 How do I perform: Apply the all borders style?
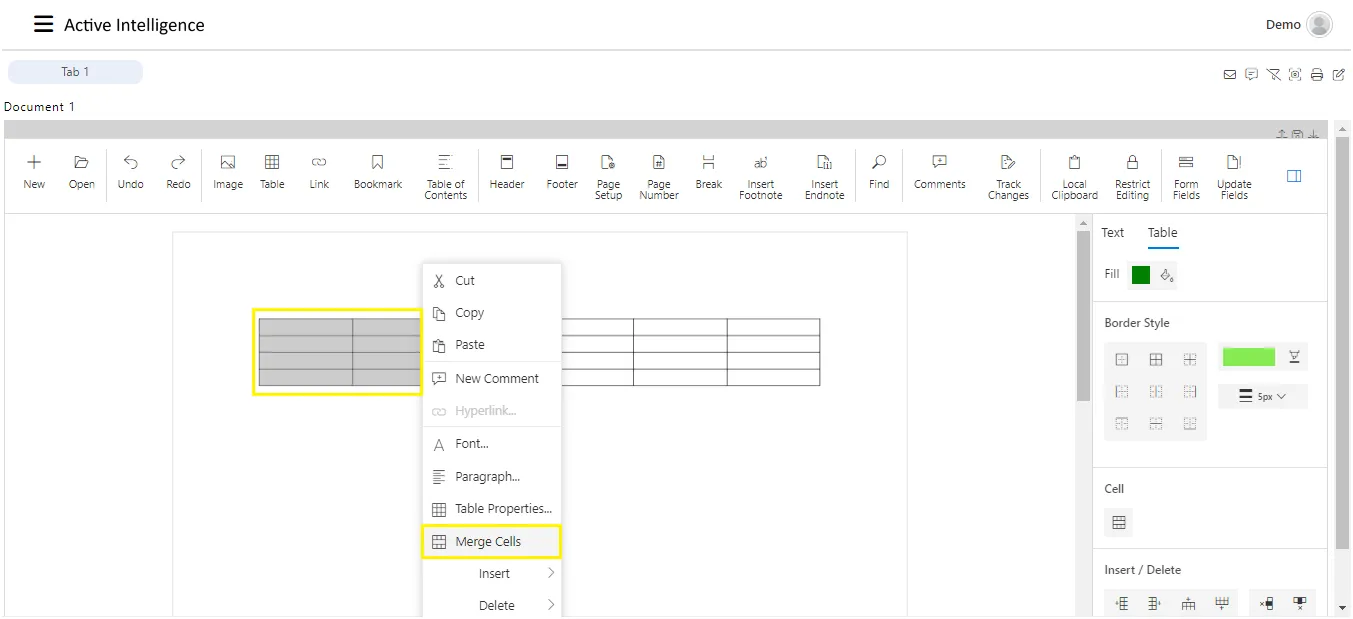coord(1156,359)
